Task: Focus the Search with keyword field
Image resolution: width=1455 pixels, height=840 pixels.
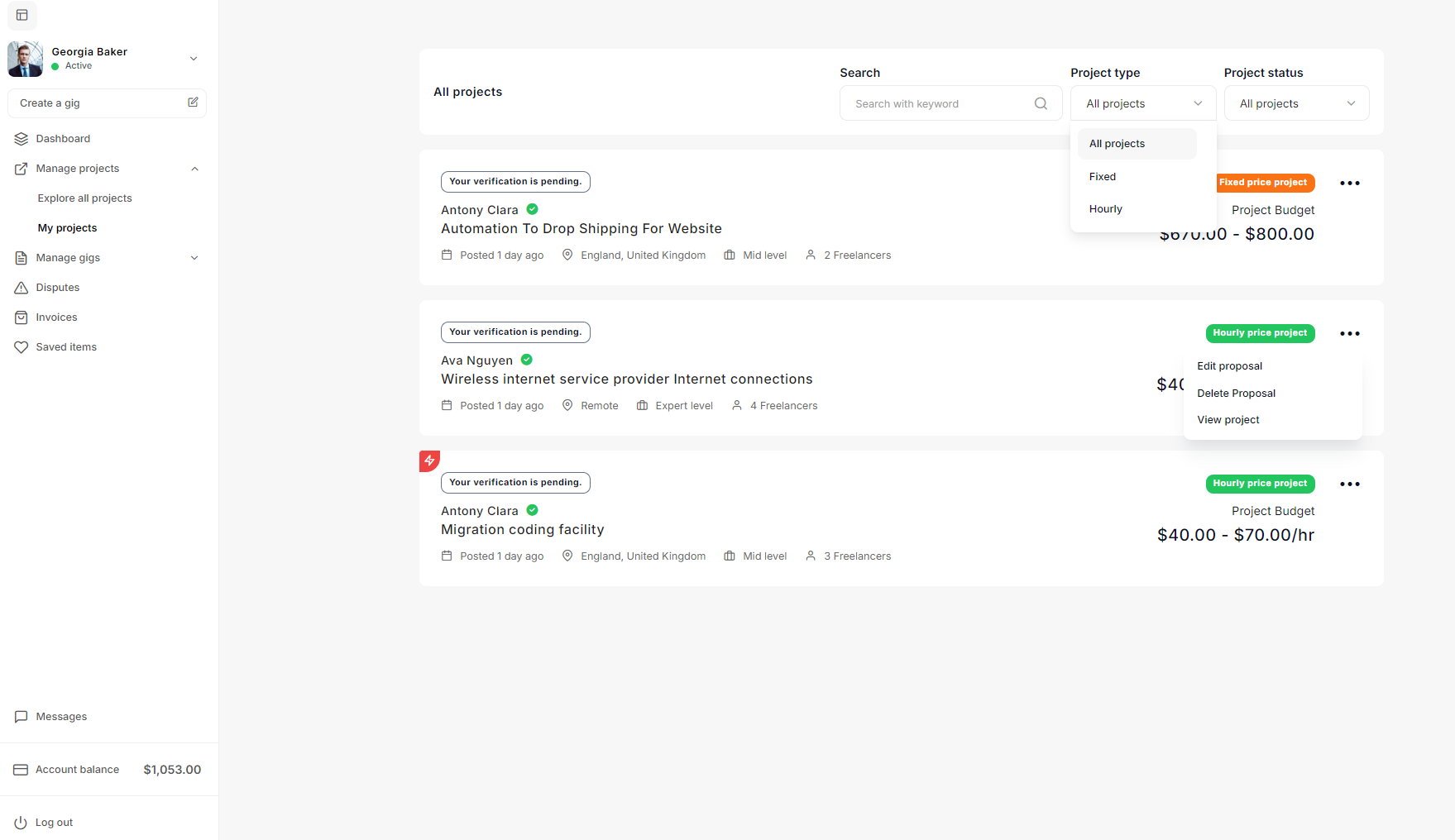Action: pos(939,103)
